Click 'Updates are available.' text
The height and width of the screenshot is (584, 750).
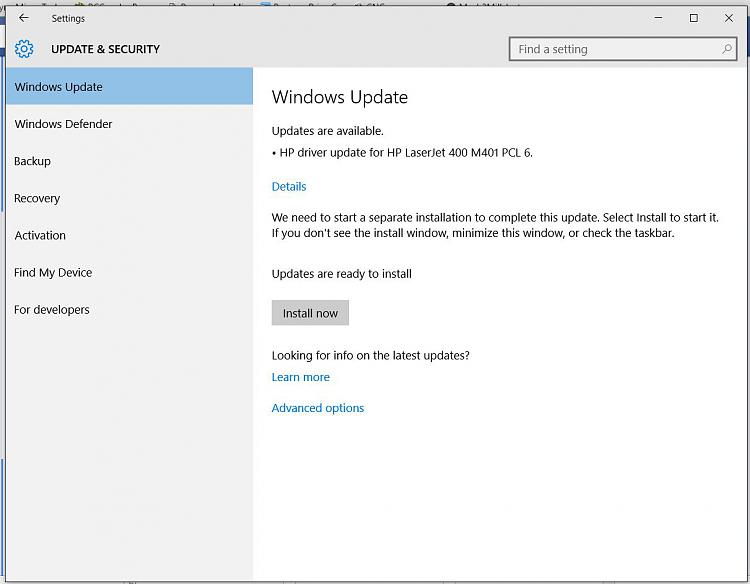coord(328,131)
